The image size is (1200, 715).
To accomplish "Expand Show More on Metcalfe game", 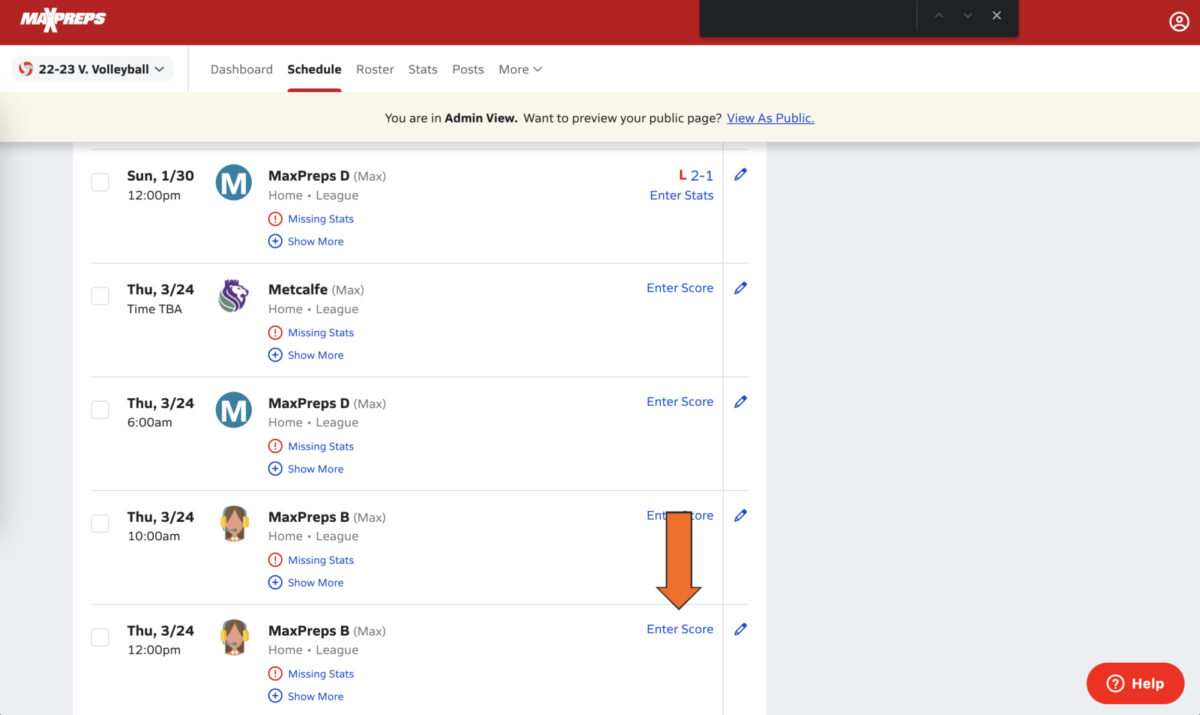I will click(306, 355).
